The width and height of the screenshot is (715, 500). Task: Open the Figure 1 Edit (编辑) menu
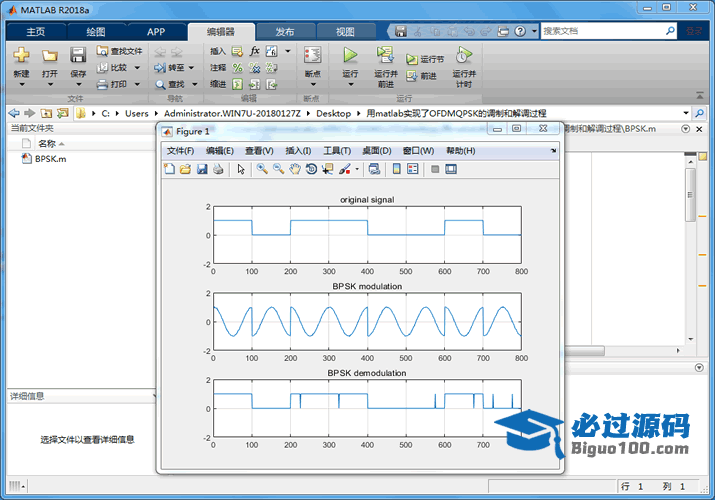pos(220,151)
